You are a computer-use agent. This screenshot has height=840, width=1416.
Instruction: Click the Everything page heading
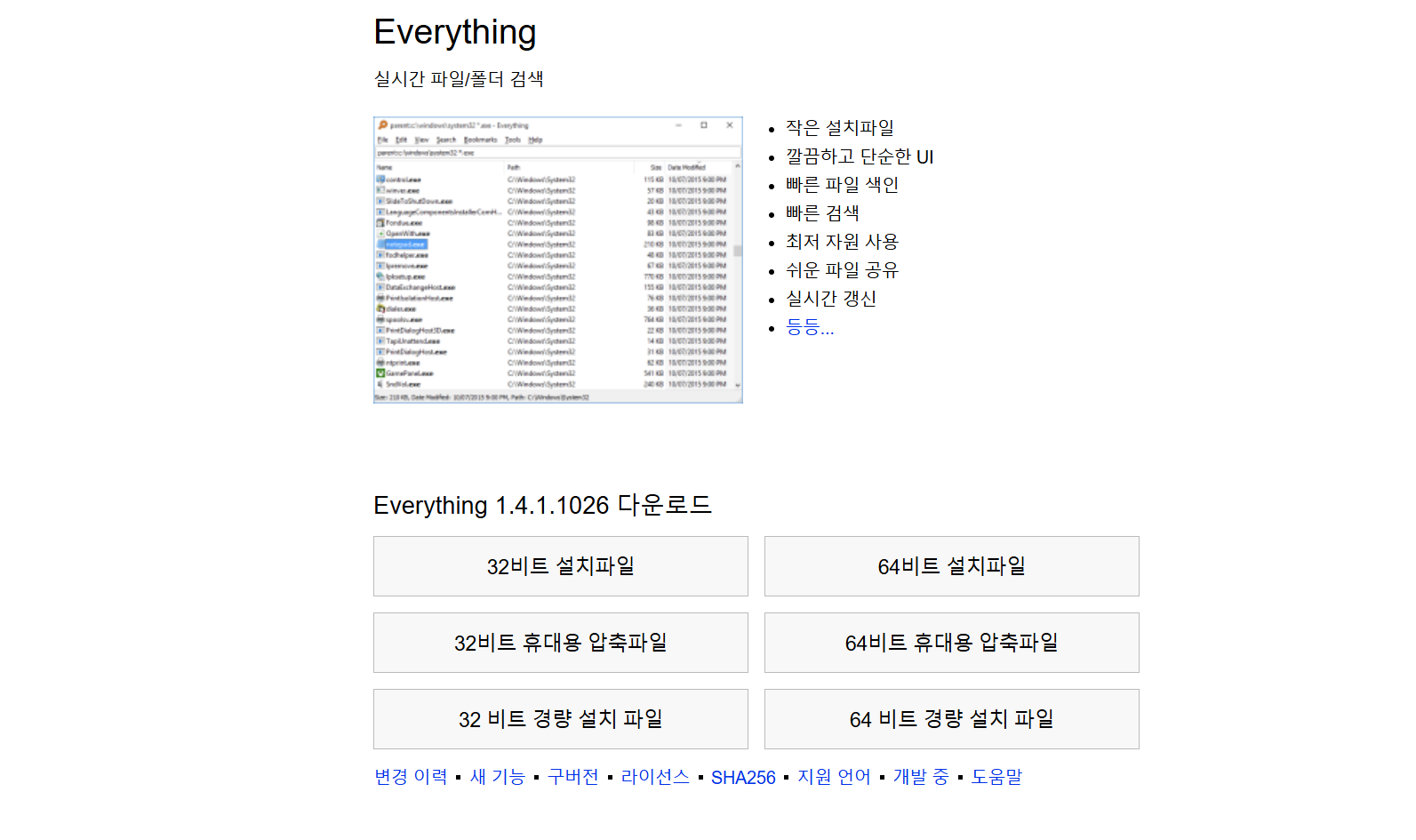tap(455, 32)
